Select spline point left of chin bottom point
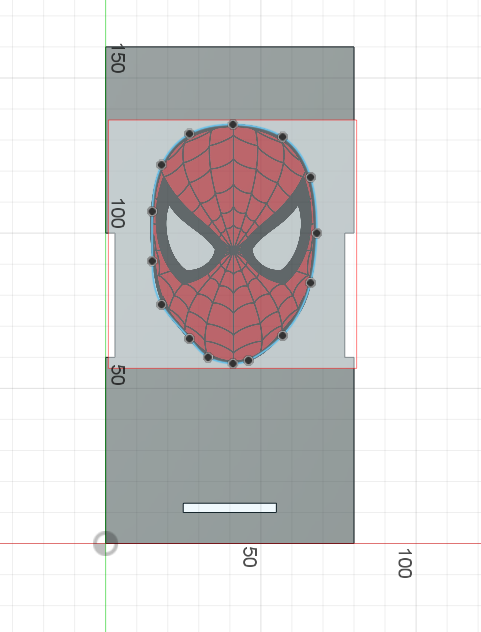Image resolution: width=481 pixels, height=632 pixels. 208,357
